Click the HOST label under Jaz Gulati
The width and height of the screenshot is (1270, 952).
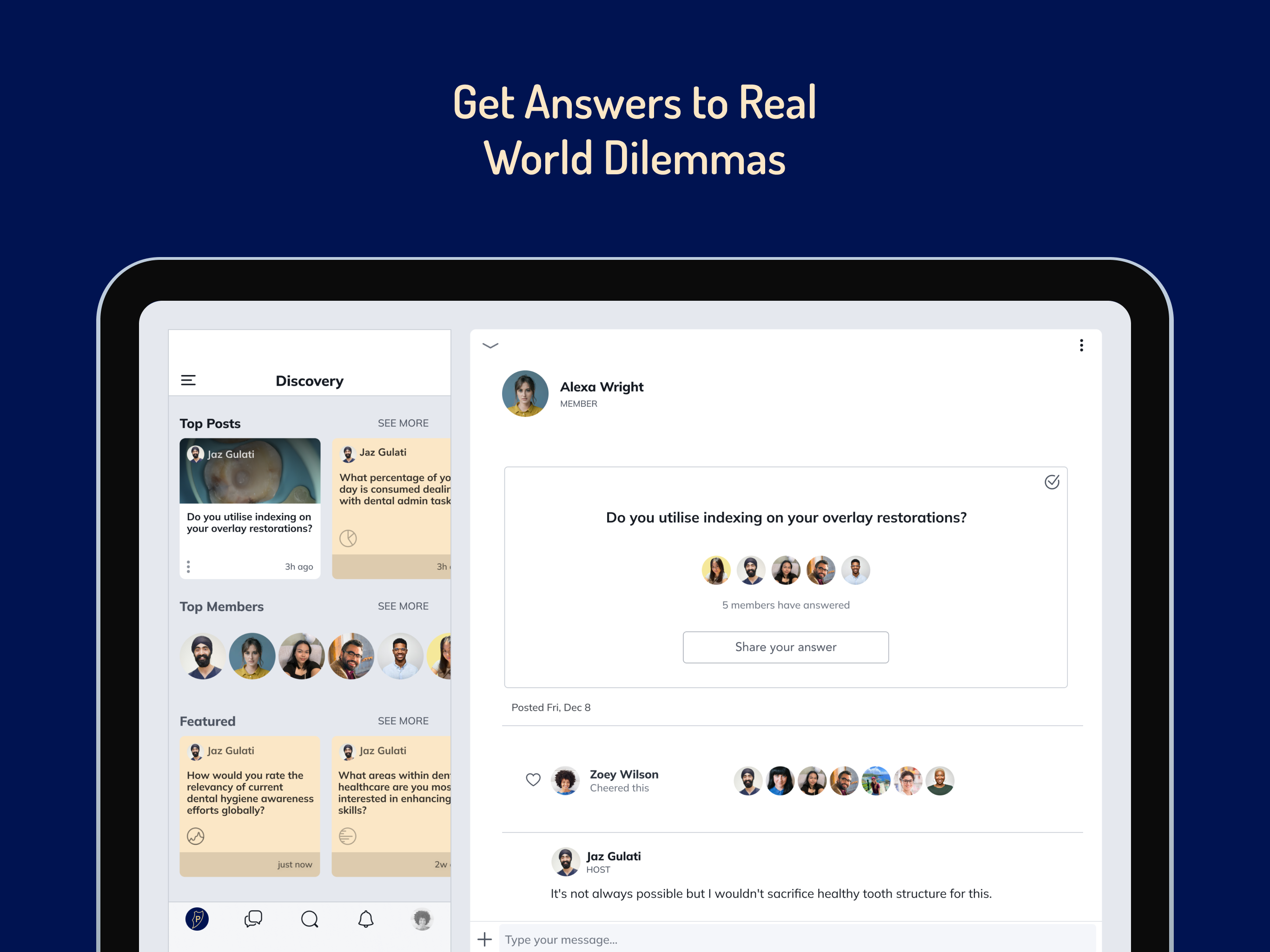coord(598,869)
